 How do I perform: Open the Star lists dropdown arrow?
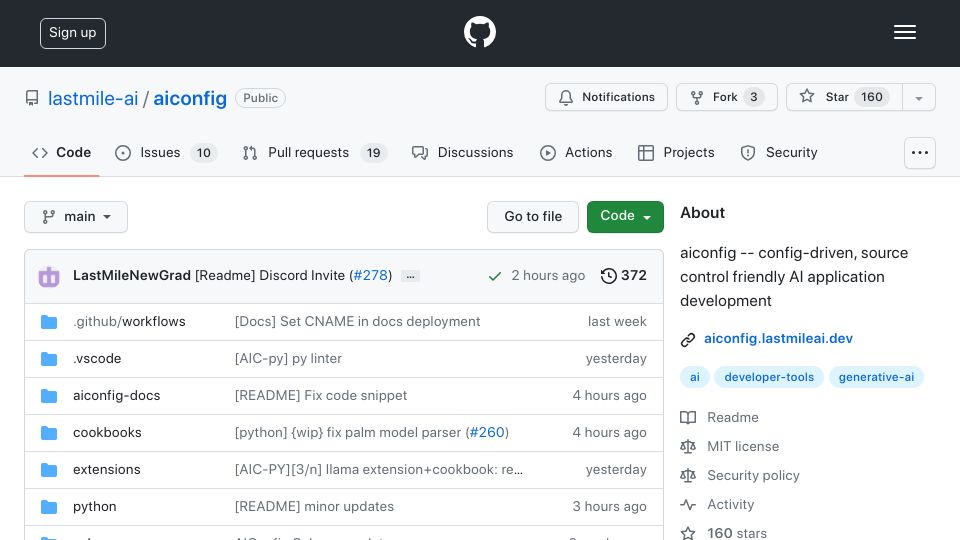pos(918,97)
